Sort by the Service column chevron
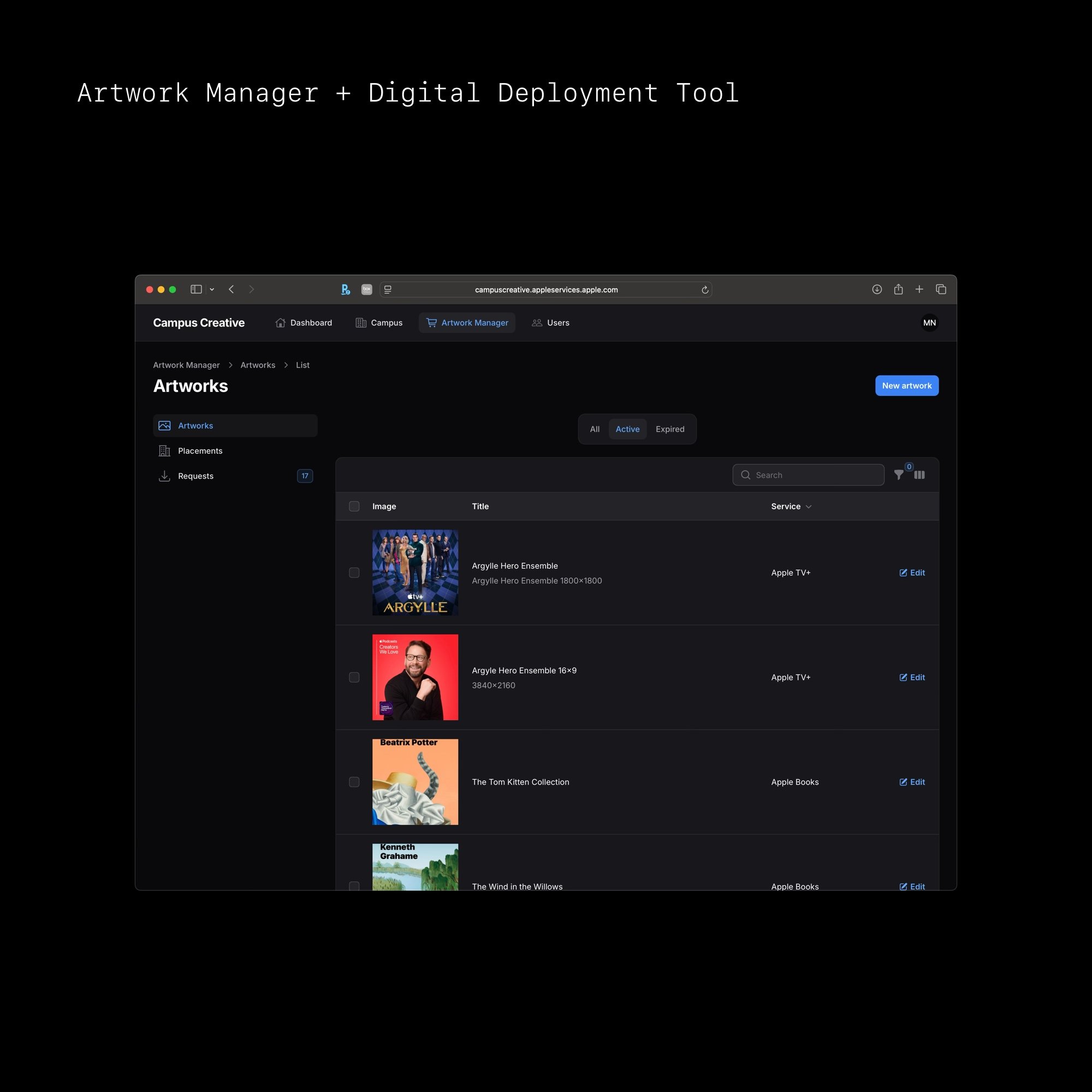 click(809, 507)
